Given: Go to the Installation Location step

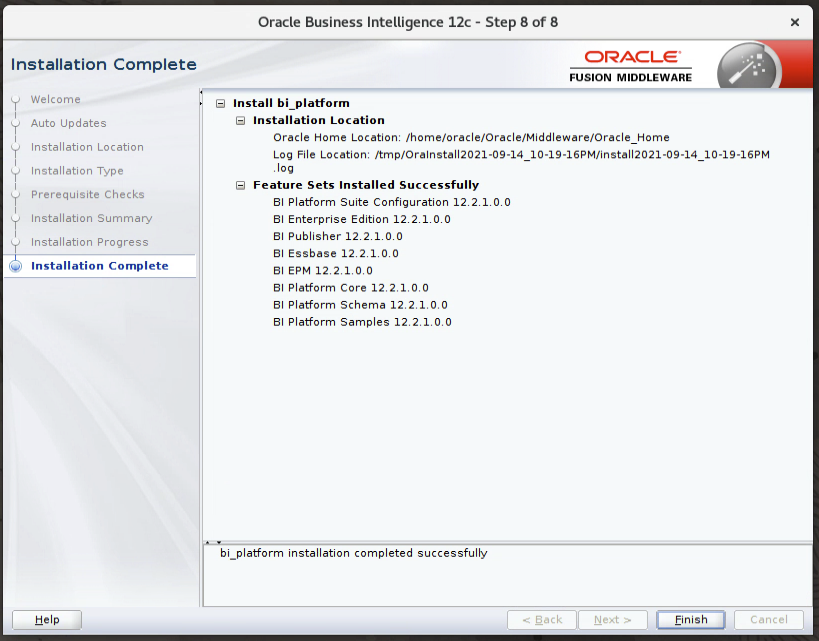Looking at the screenshot, I should [x=87, y=147].
